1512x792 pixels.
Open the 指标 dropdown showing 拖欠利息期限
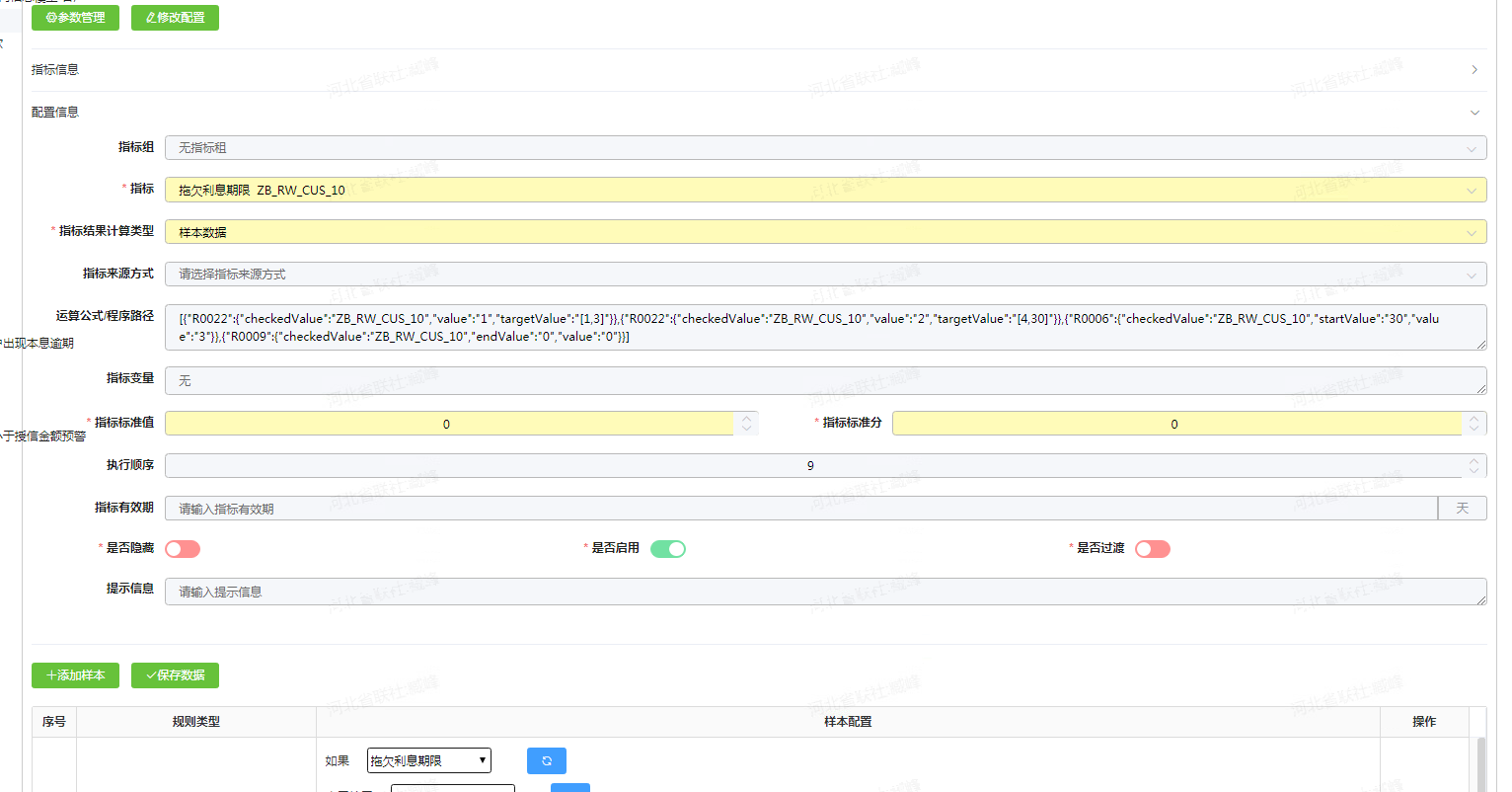coord(825,190)
